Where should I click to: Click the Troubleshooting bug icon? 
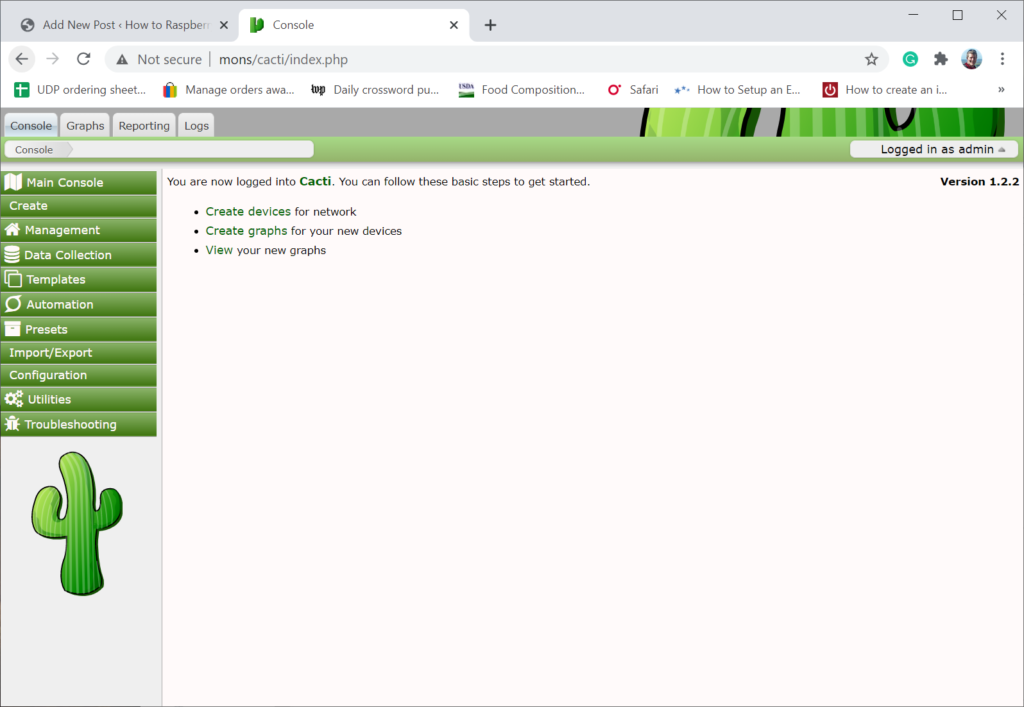click(12, 424)
